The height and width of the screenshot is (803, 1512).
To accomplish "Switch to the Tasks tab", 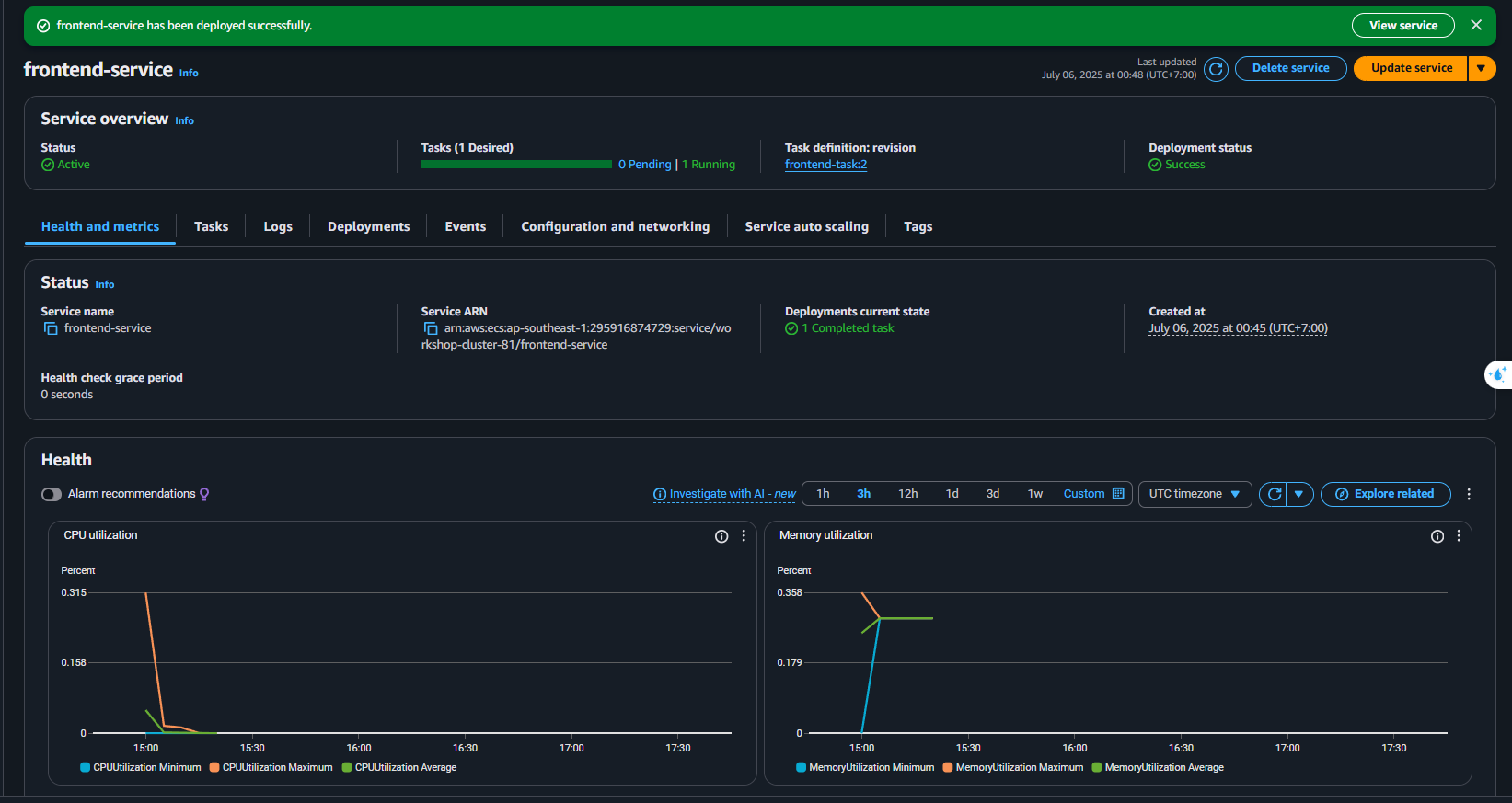I will tap(211, 226).
